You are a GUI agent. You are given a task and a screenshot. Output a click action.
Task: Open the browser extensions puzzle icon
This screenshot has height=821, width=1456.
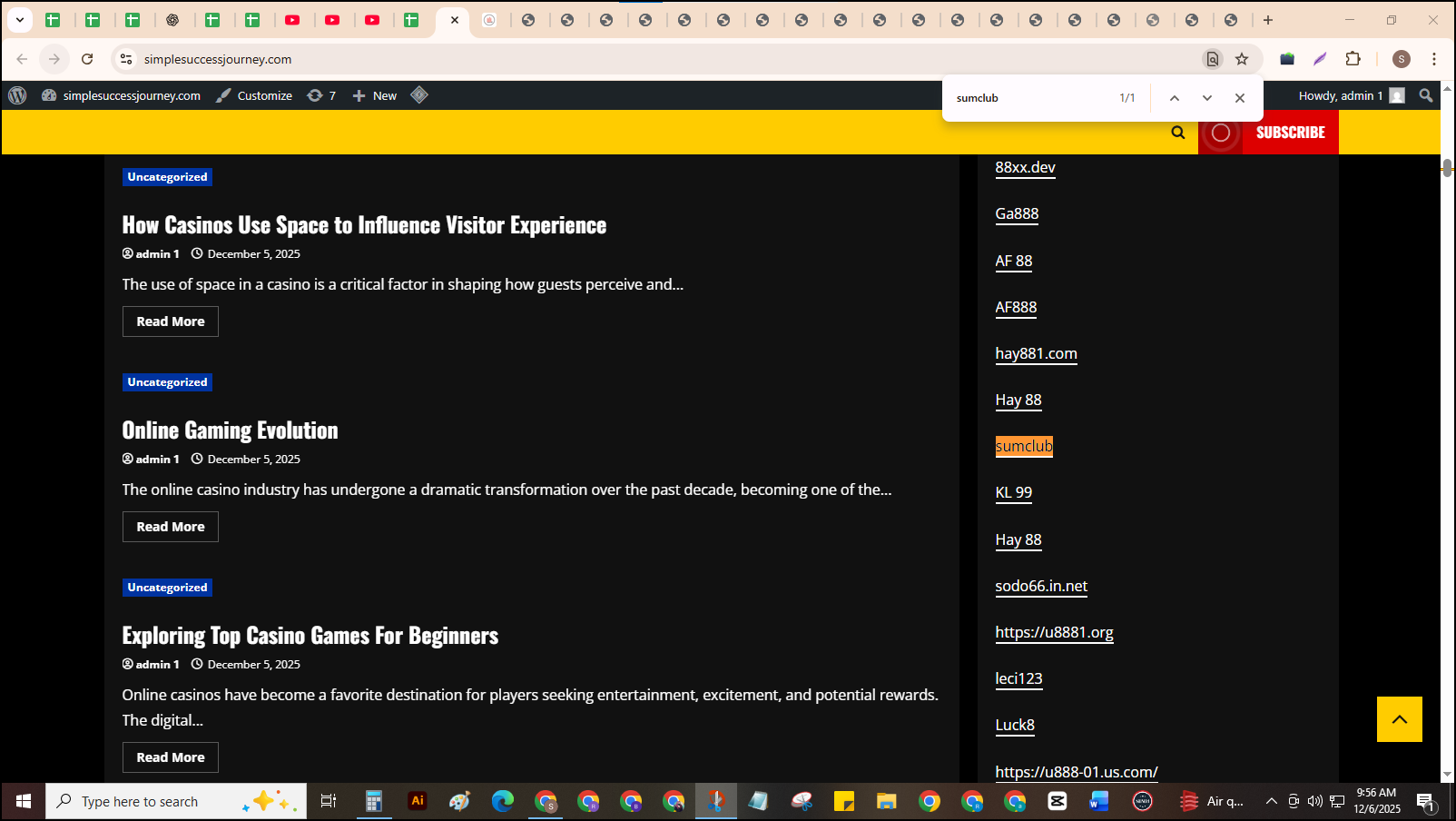pos(1353,59)
